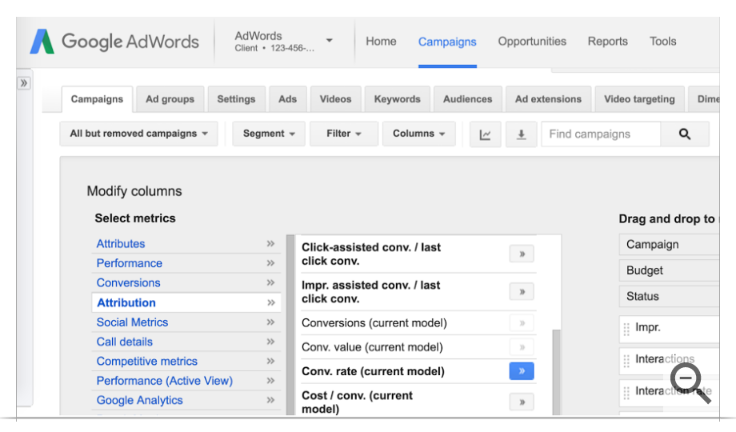This screenshot has height=432, width=736.
Task: Switch to the Ads tab
Action: 288,99
